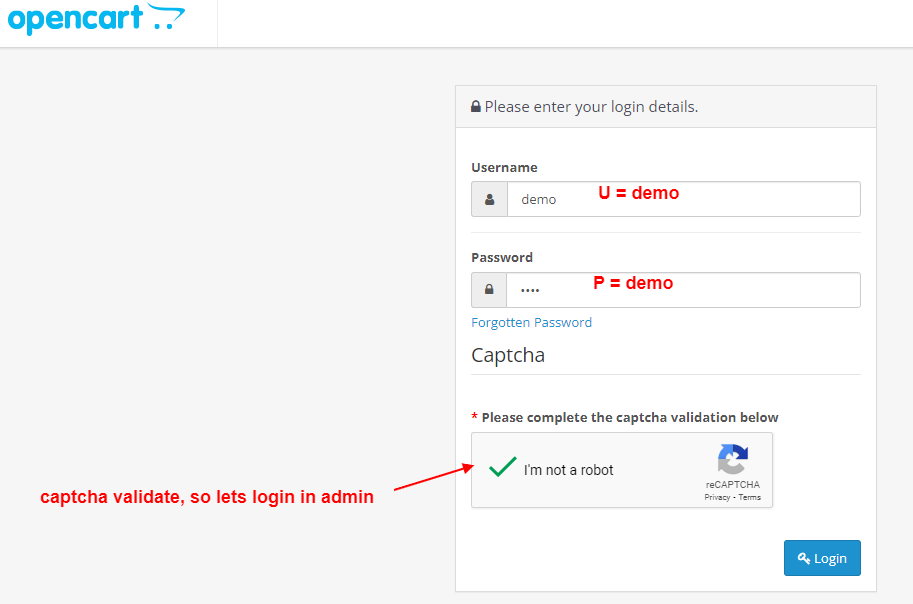The height and width of the screenshot is (604, 913).
Task: Click the 'I'm not a robot' label
Action: point(568,470)
